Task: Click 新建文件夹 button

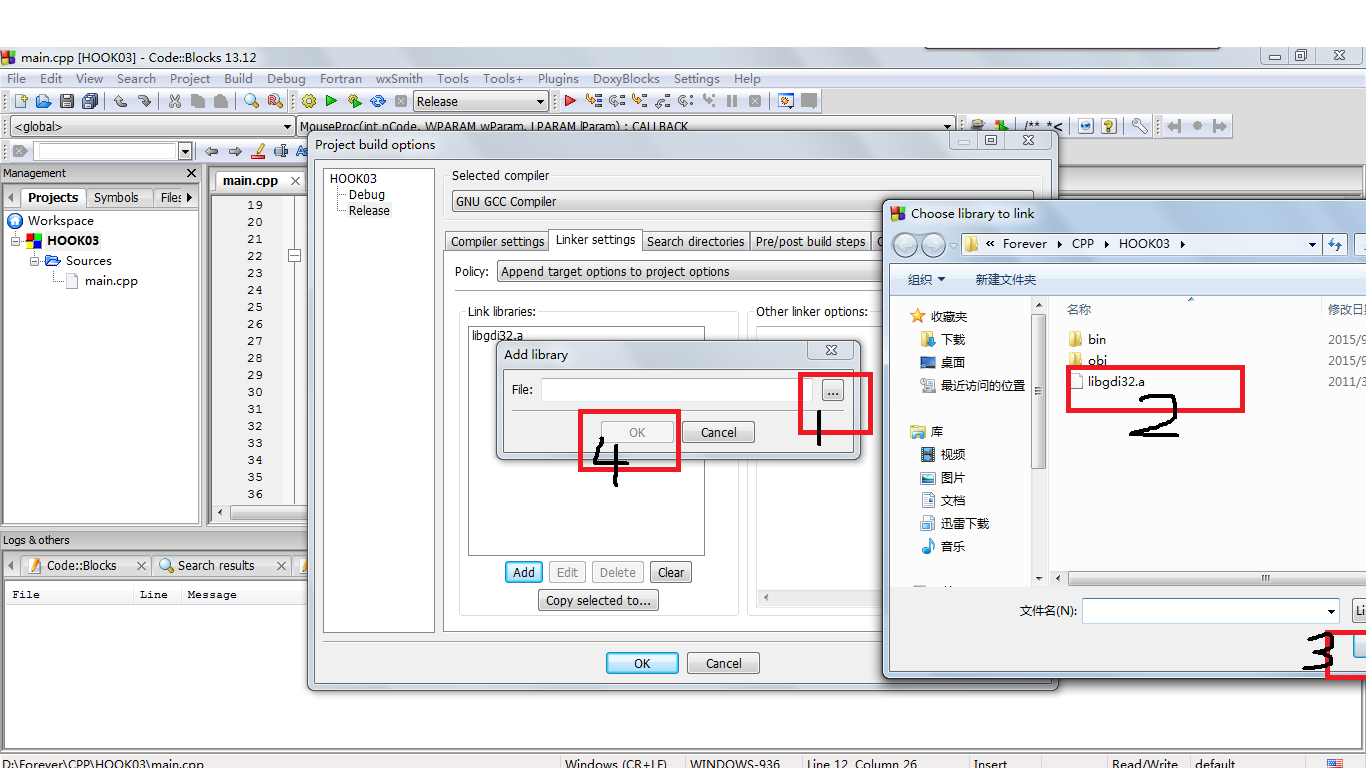Action: 1005,280
